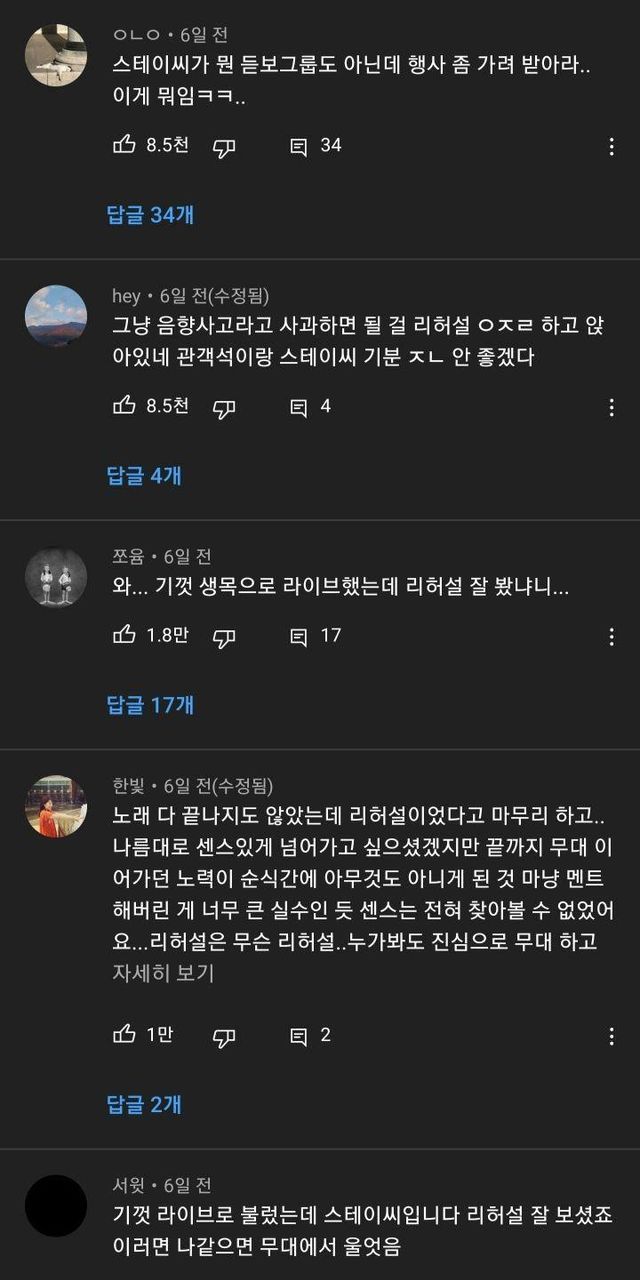640x1280 pixels.
Task: Expand 답글 2개 replies
Action: point(144,1104)
